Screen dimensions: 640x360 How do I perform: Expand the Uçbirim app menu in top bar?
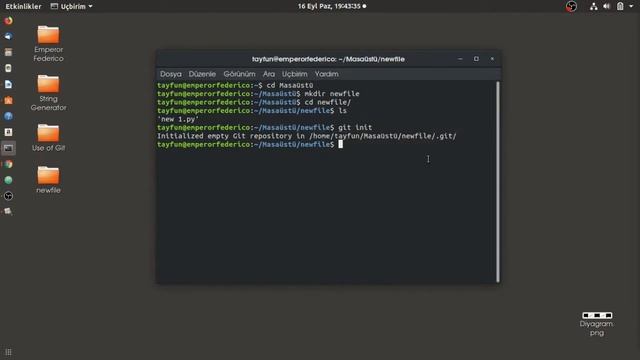point(71,6)
